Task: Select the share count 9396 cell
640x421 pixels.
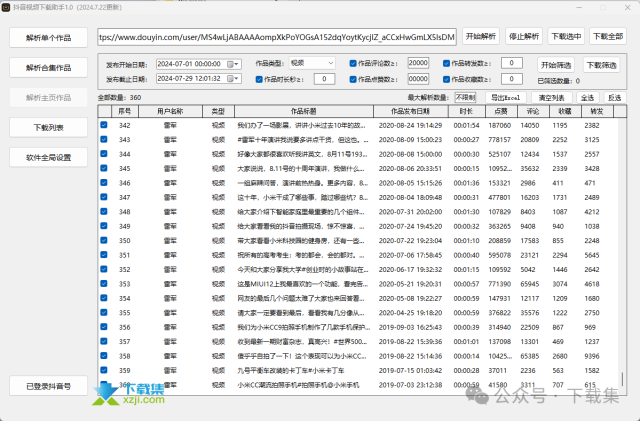Action: [x=591, y=356]
